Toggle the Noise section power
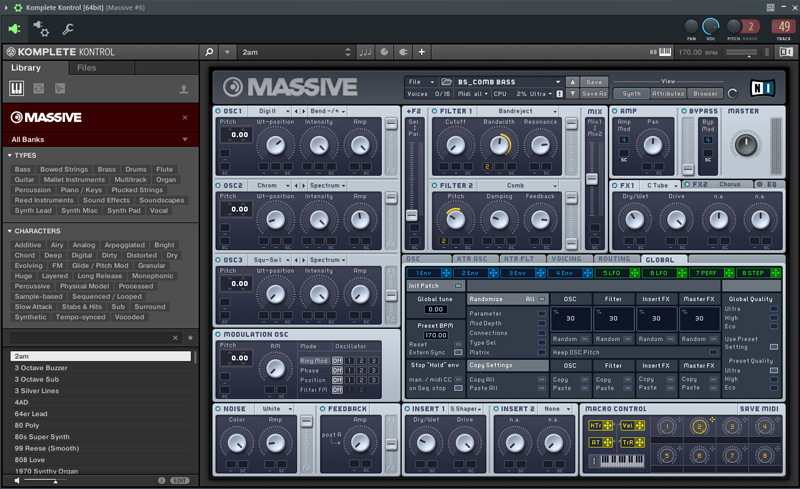This screenshot has height=489, width=800. (x=218, y=409)
